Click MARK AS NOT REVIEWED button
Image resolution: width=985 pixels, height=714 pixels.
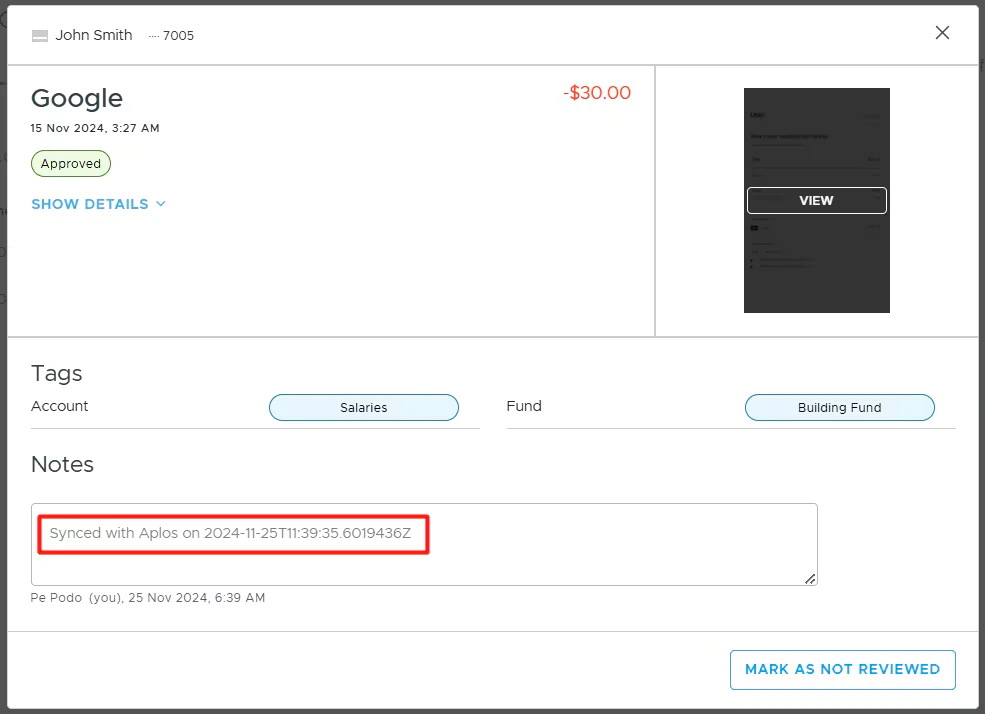[x=842, y=669]
